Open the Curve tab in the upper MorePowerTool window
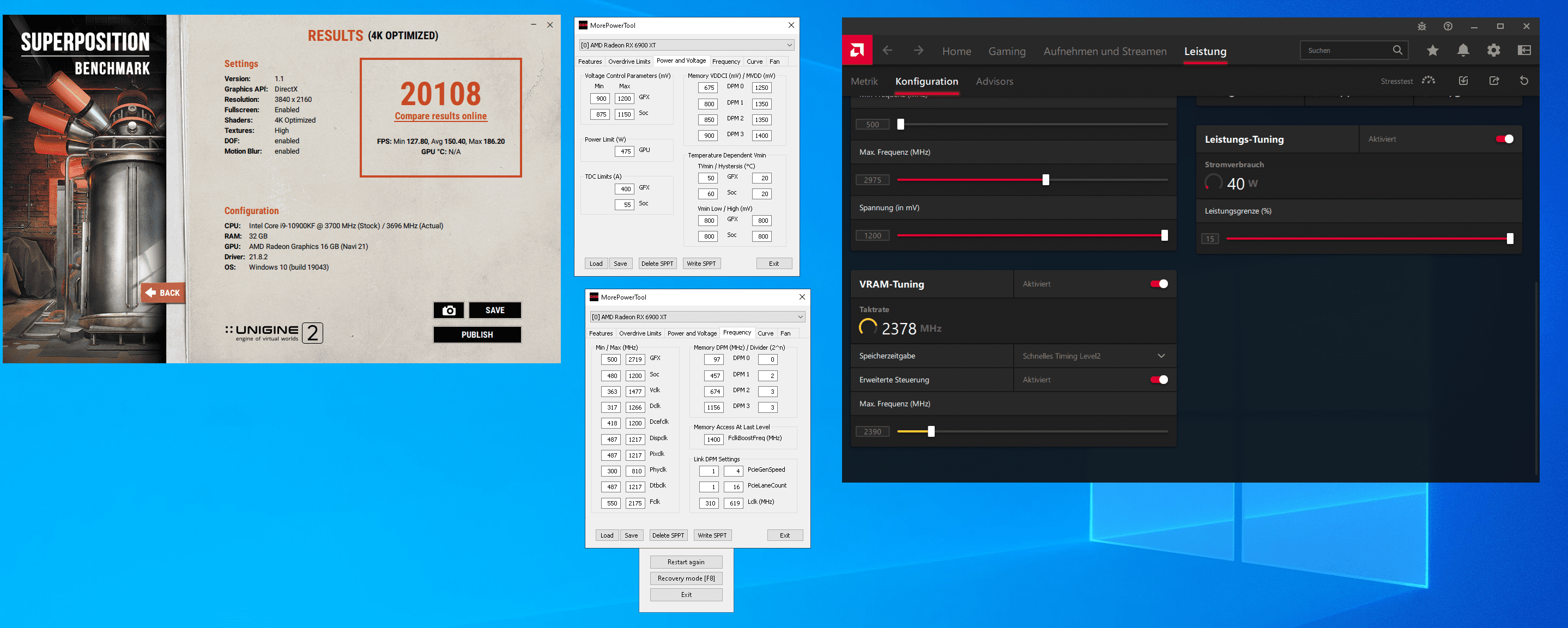Viewport: 1568px width, 628px height. pos(754,62)
